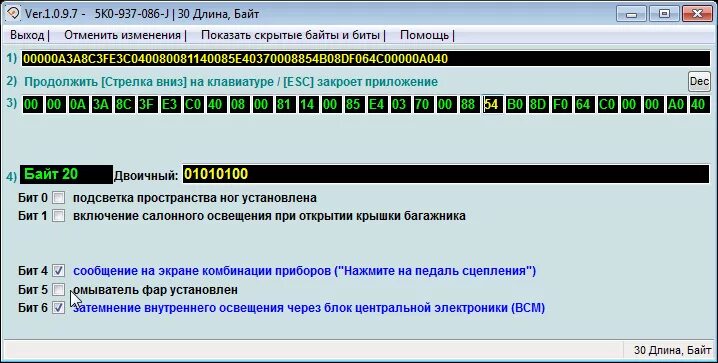
Task: Click the binary value field 01010100
Action: pos(446,174)
